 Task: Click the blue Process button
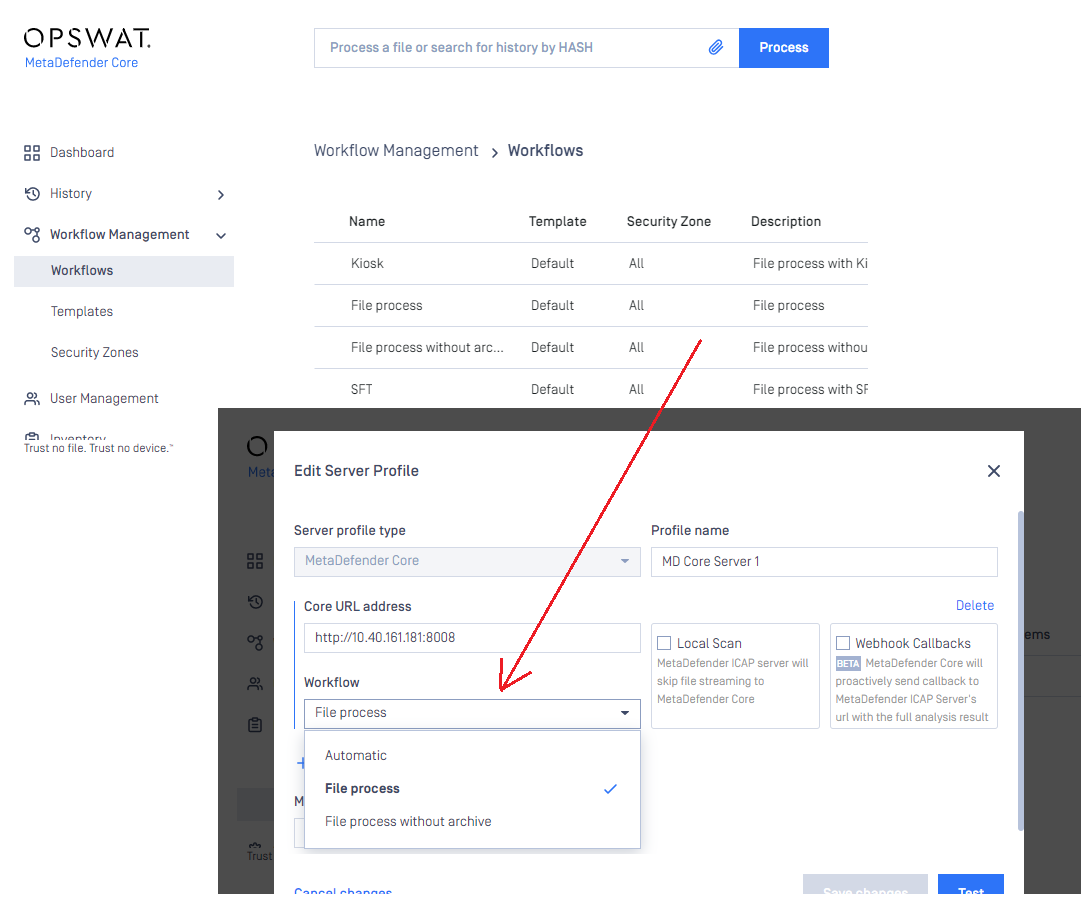784,48
